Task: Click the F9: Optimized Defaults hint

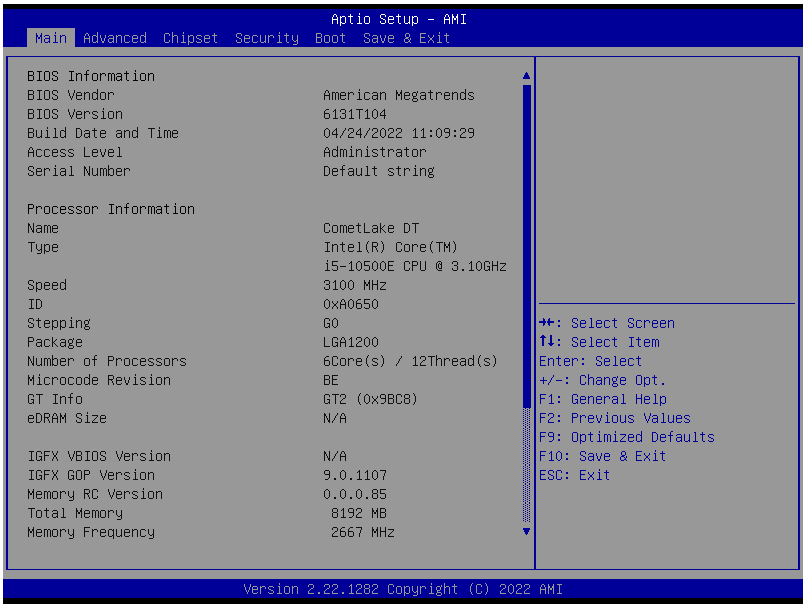Action: click(626, 437)
